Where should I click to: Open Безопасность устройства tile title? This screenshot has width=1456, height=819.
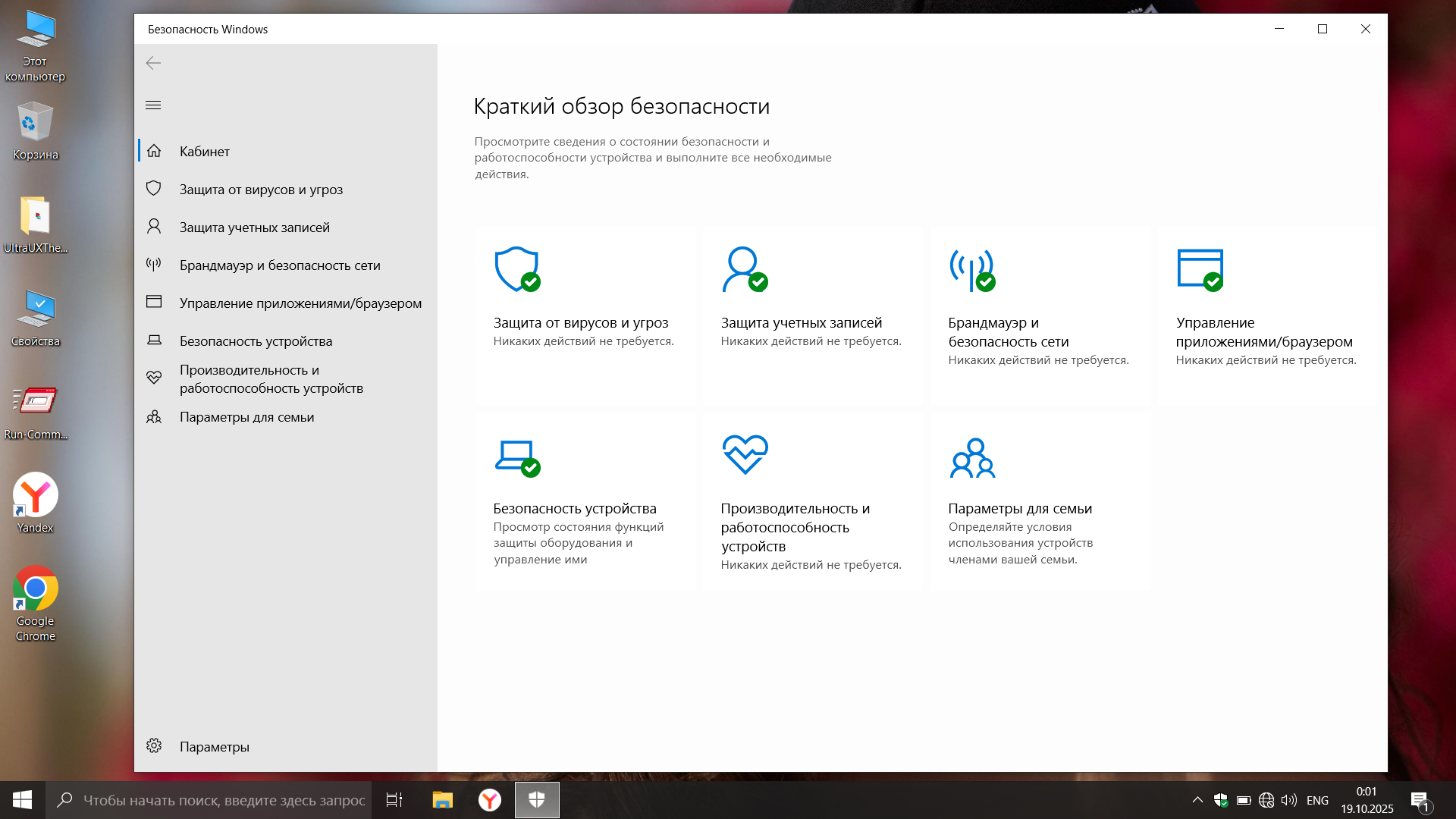coord(575,508)
